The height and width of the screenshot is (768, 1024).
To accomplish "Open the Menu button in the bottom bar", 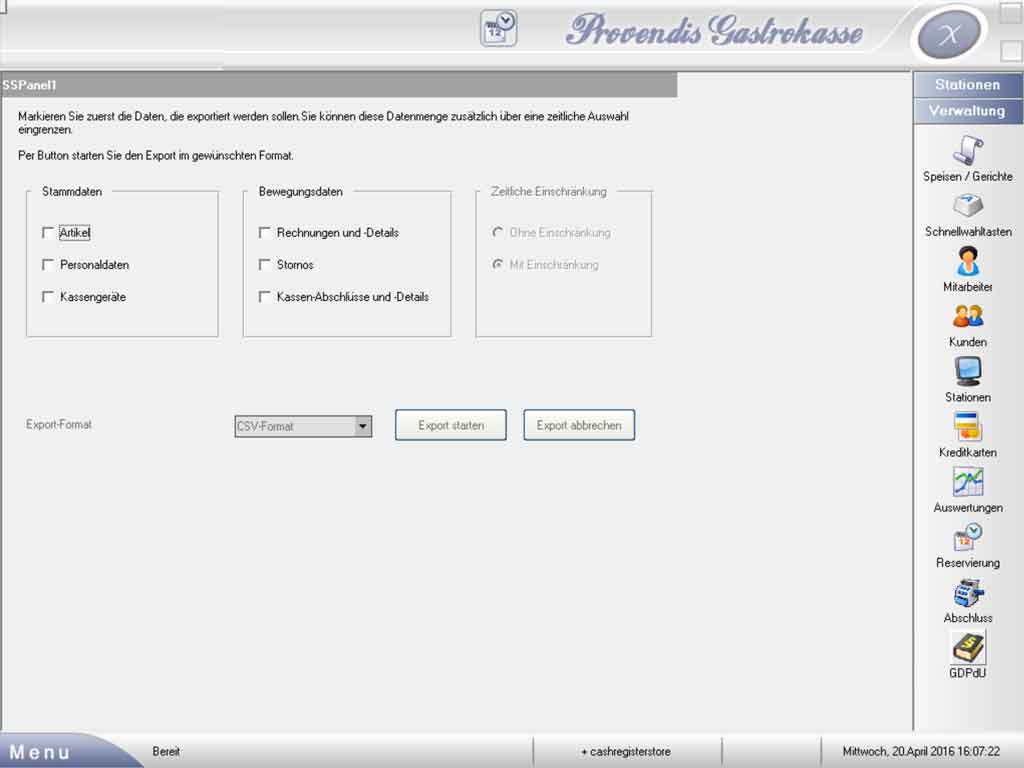I will (40, 752).
